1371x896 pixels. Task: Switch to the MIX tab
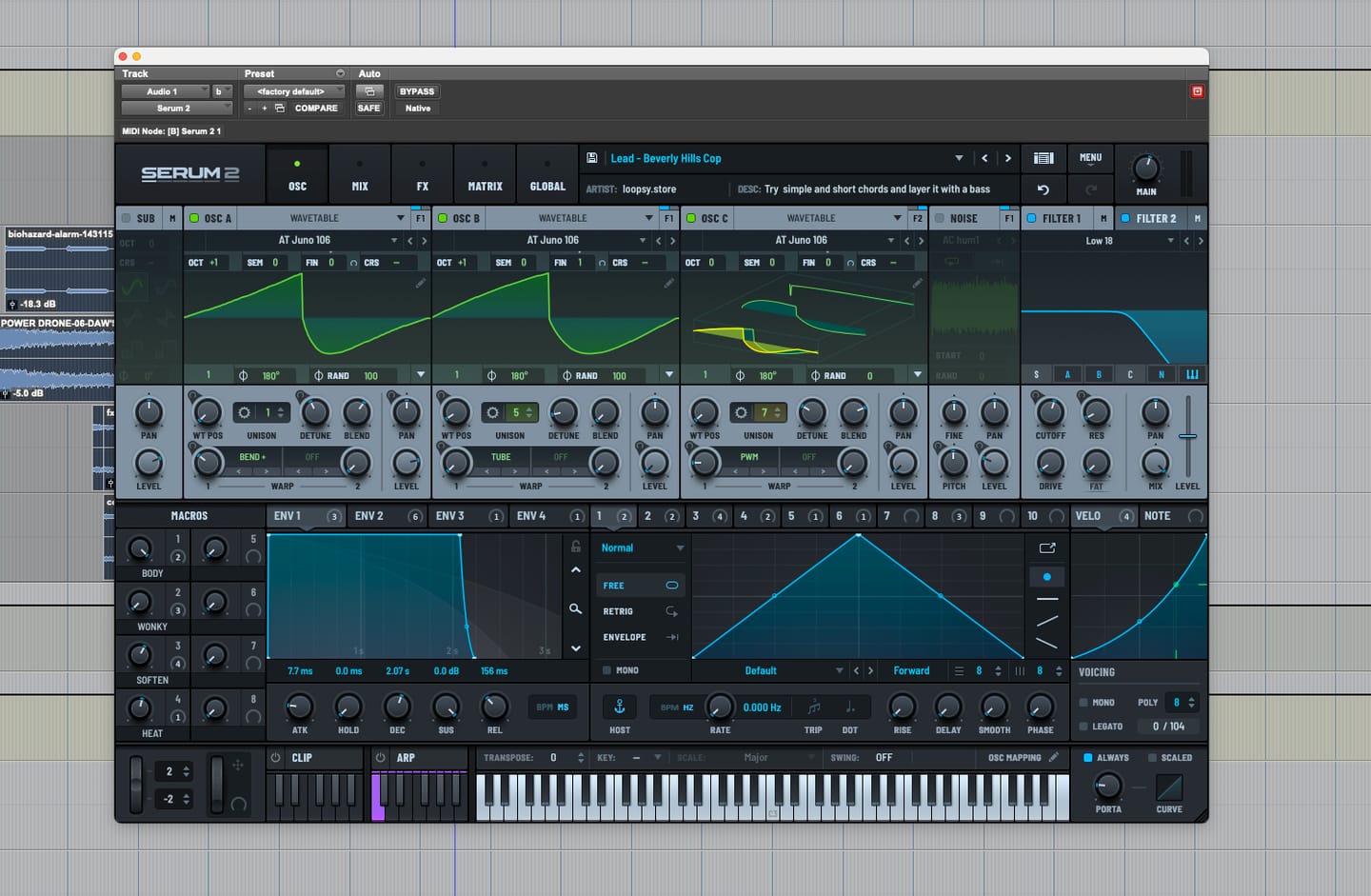(x=360, y=174)
